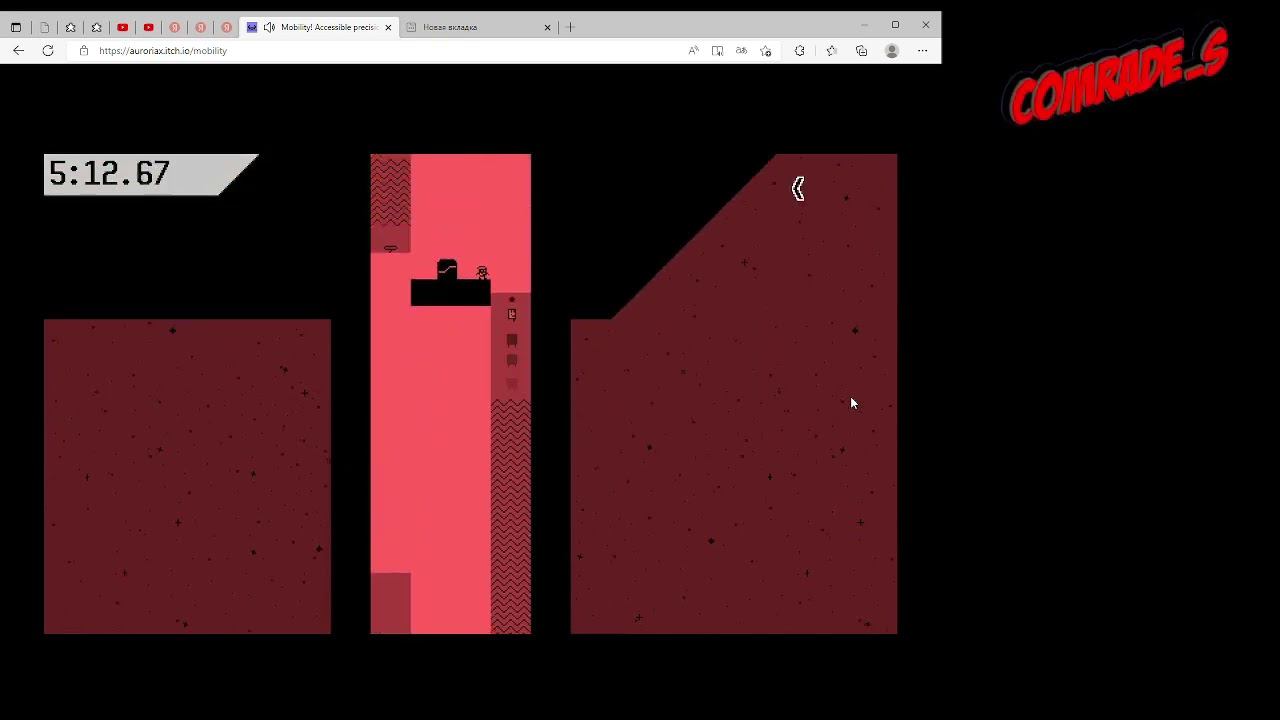Refresh the current page
The image size is (1280, 720).
coord(47,50)
